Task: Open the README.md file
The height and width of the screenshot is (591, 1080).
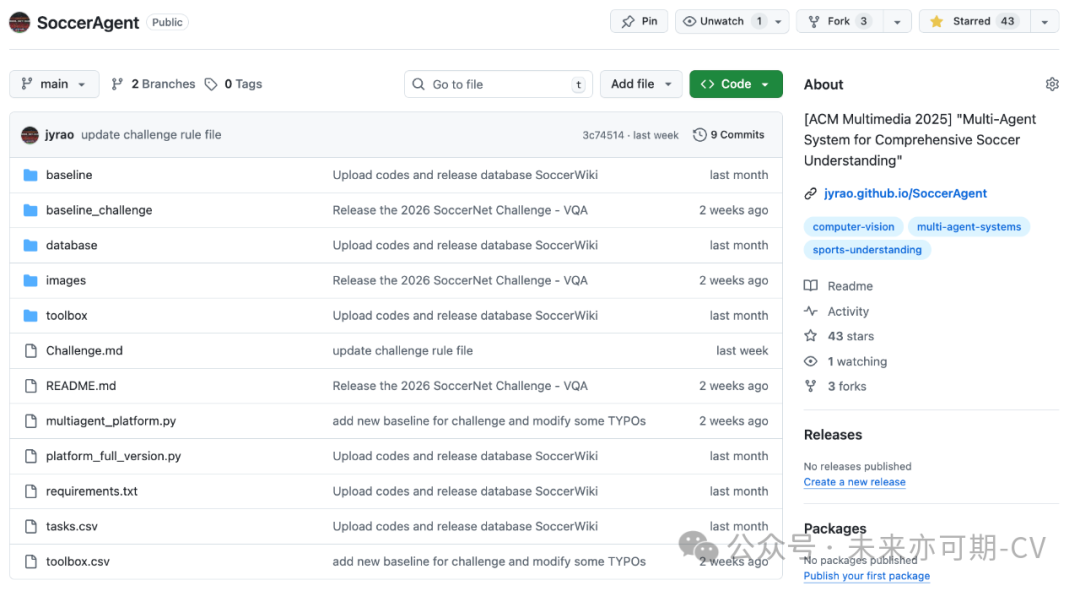Action: pyautogui.click(x=81, y=386)
